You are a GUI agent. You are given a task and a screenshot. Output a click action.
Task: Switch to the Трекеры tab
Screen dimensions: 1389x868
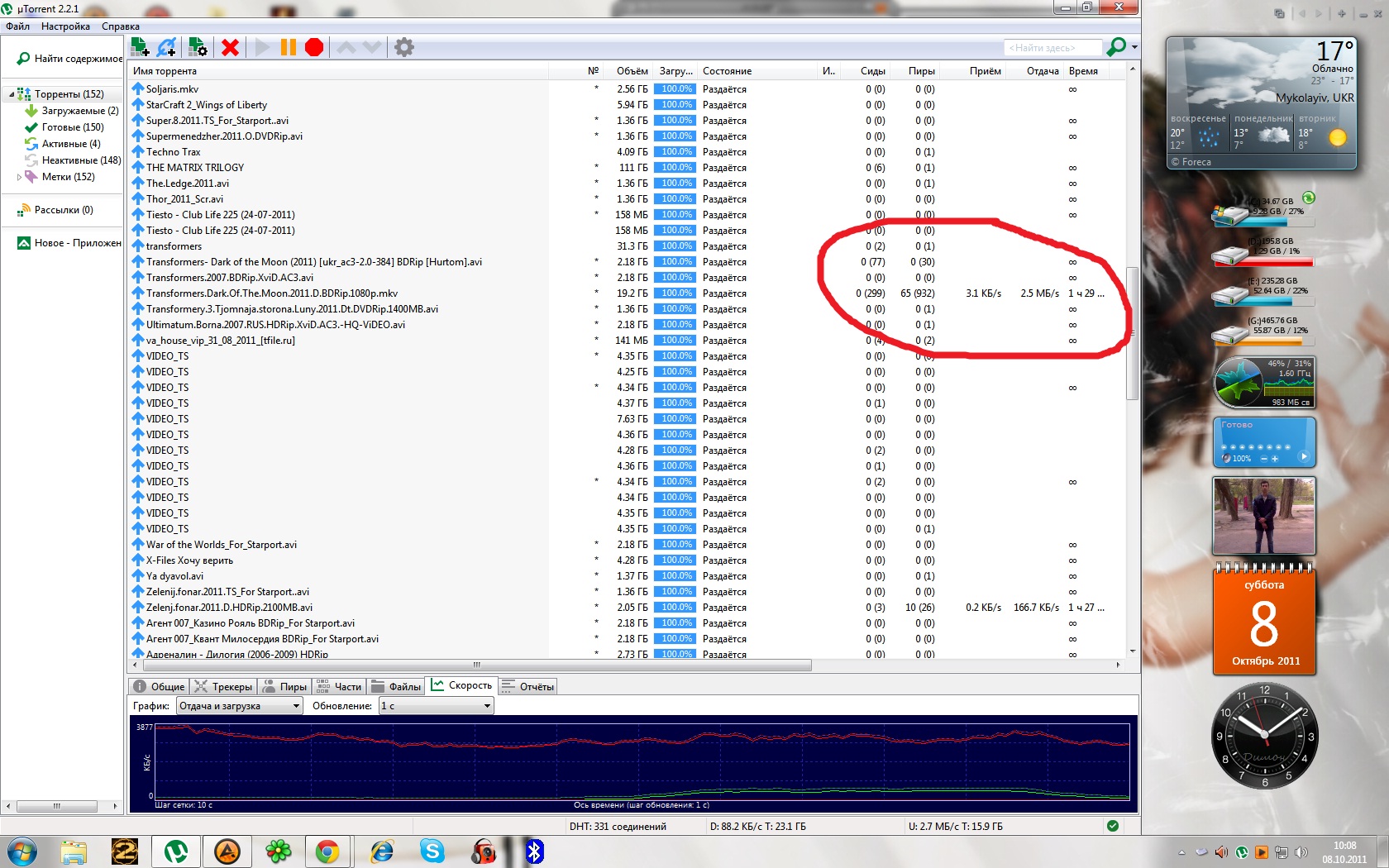pos(223,687)
